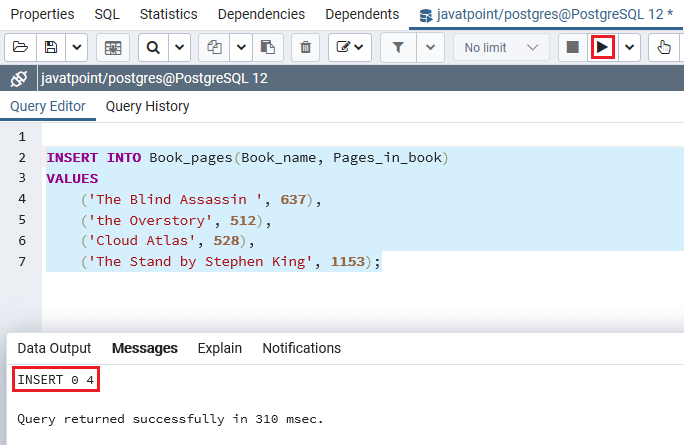Expand the save options dropdown arrow
684x445 pixels.
(x=77, y=47)
